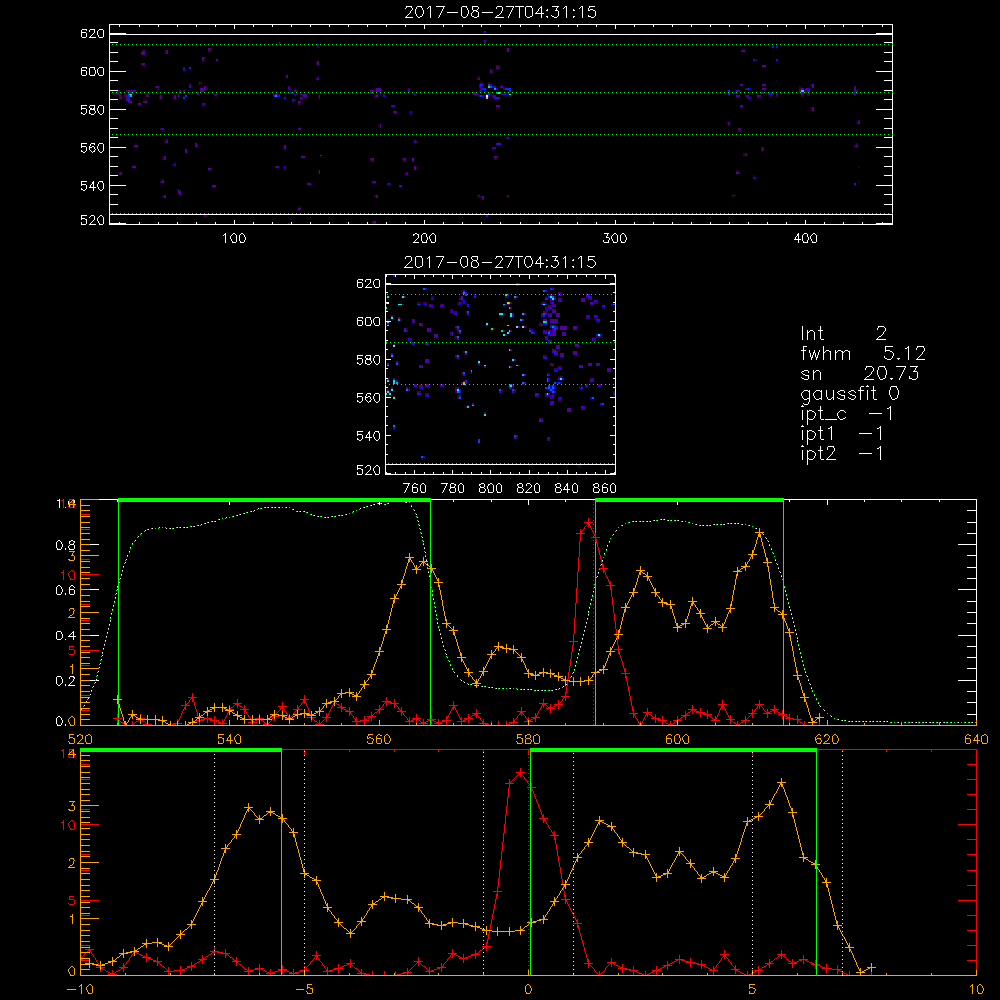Click x-axis label 860 under the middle plot
The image size is (1000, 1000).
click(x=605, y=489)
